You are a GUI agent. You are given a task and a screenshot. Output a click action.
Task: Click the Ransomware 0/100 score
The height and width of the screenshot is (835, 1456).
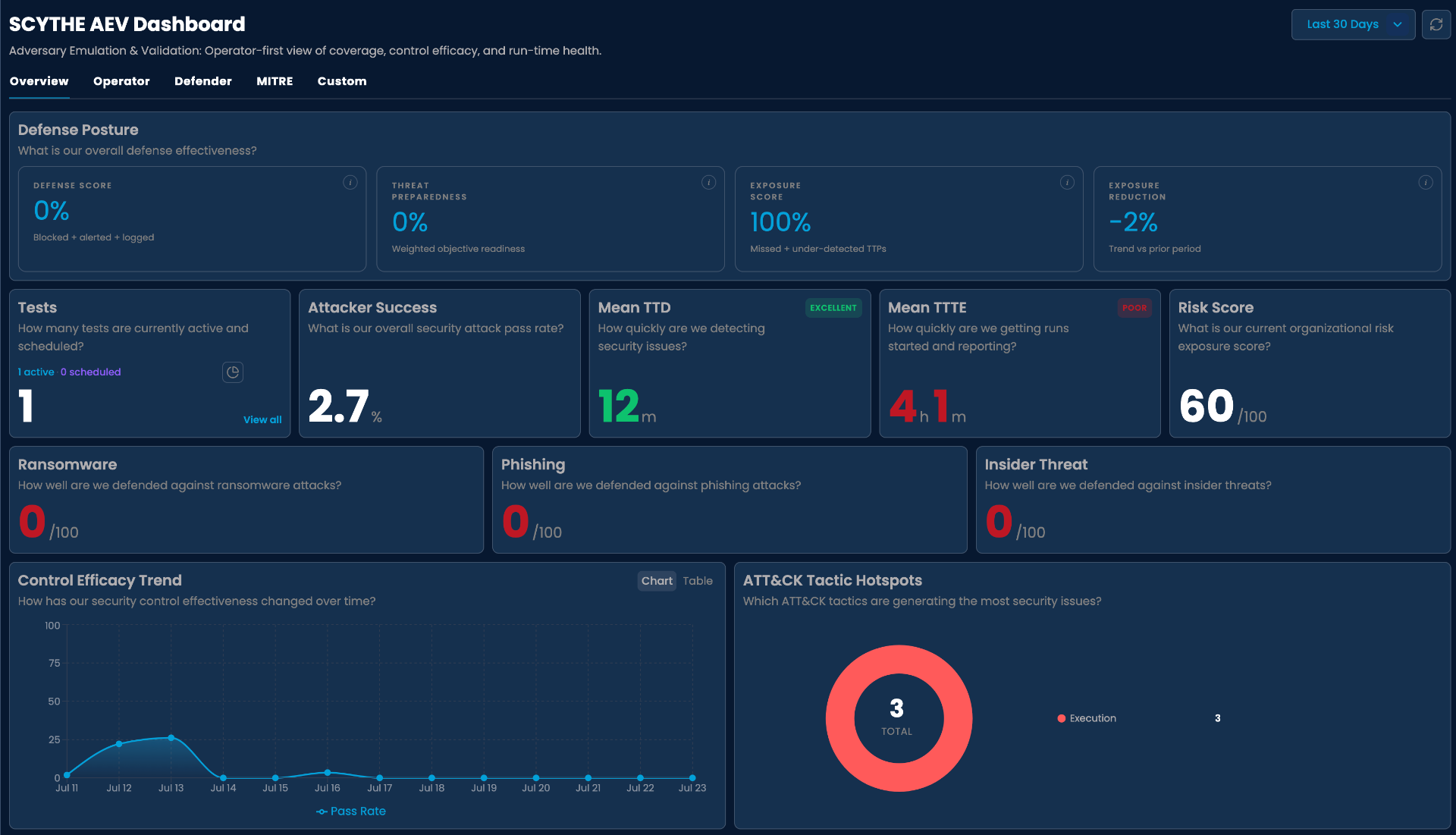point(49,522)
